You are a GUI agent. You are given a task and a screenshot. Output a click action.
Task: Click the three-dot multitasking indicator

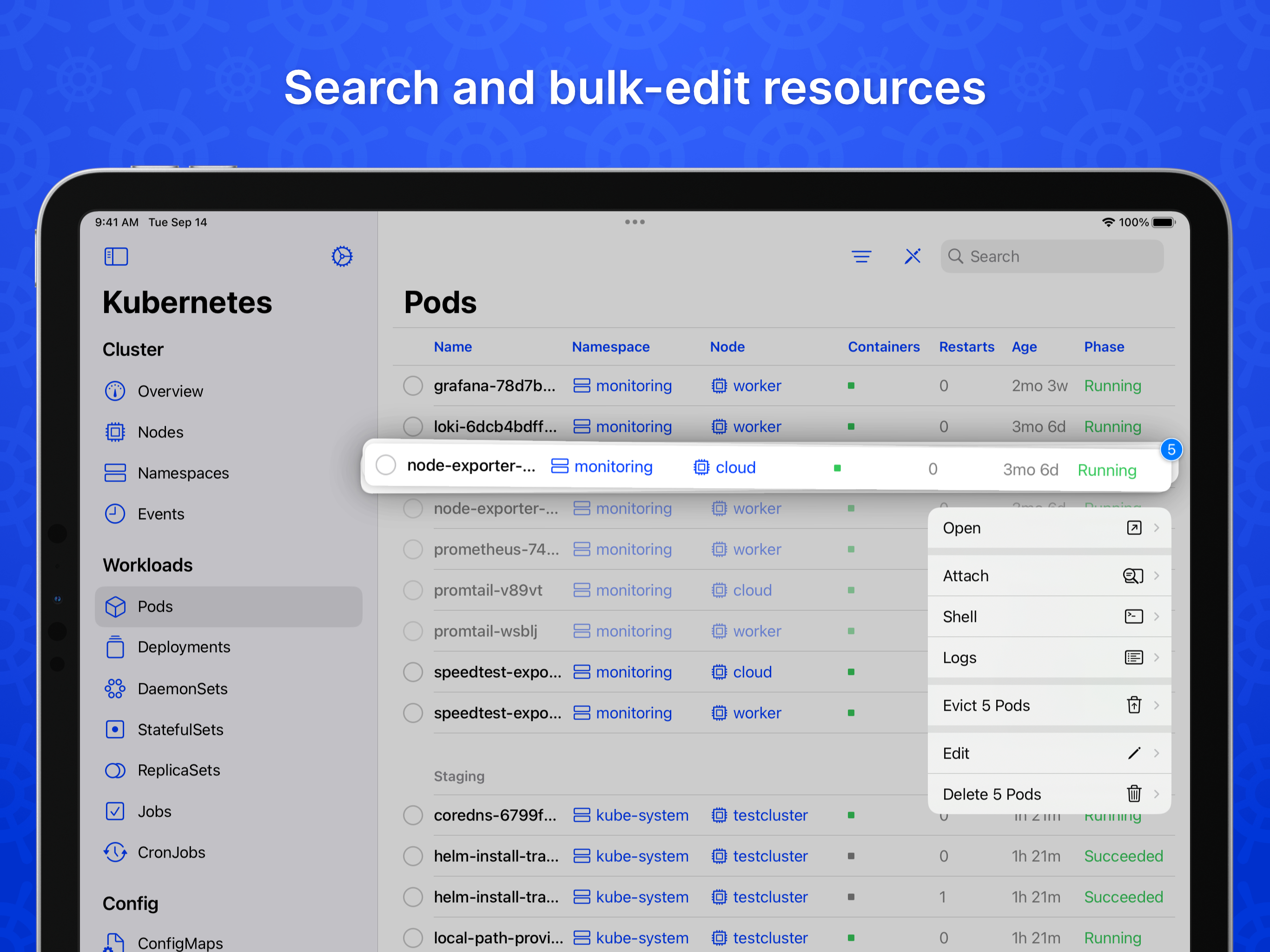(635, 222)
